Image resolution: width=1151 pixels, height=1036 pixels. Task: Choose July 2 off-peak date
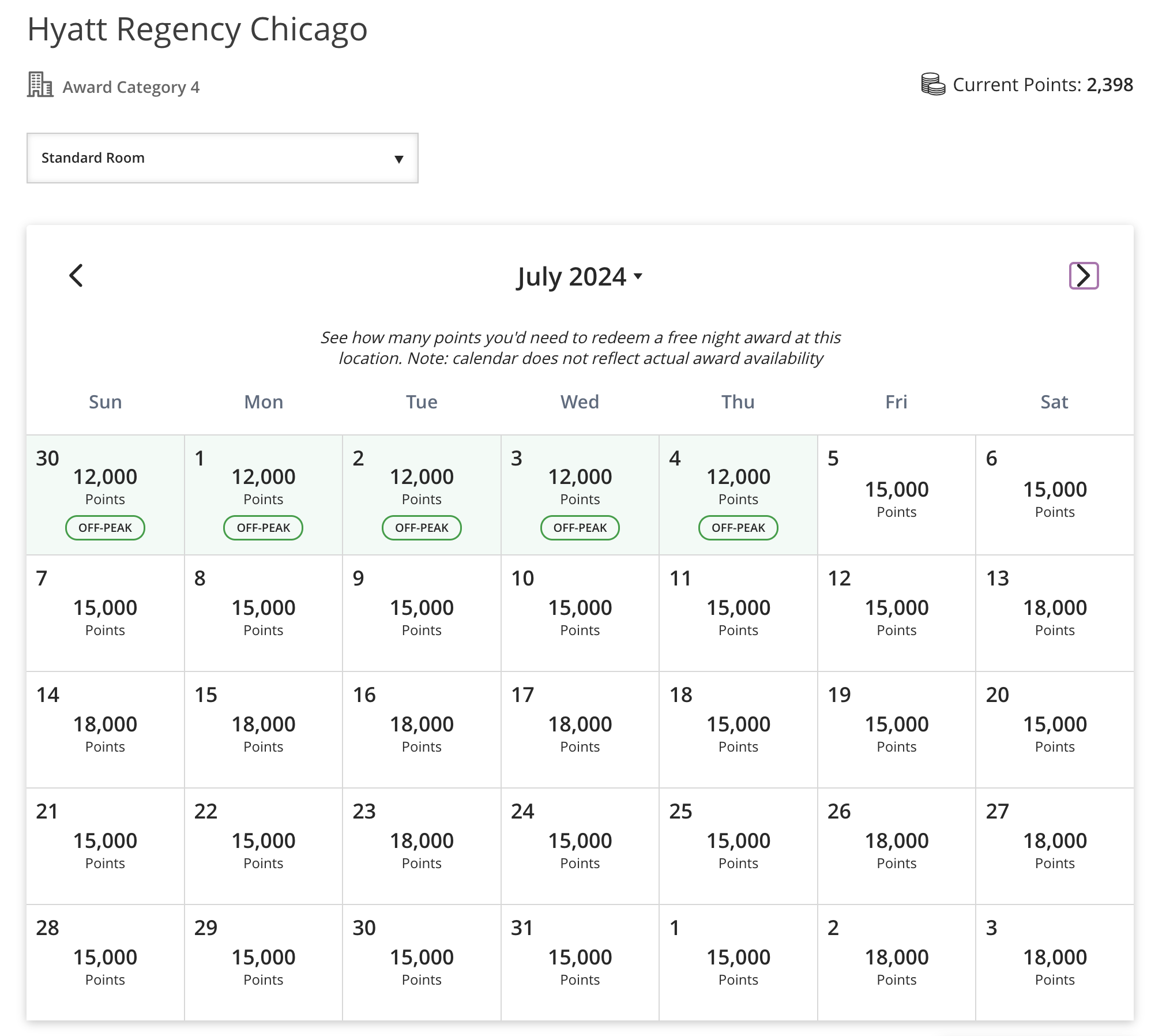point(422,495)
